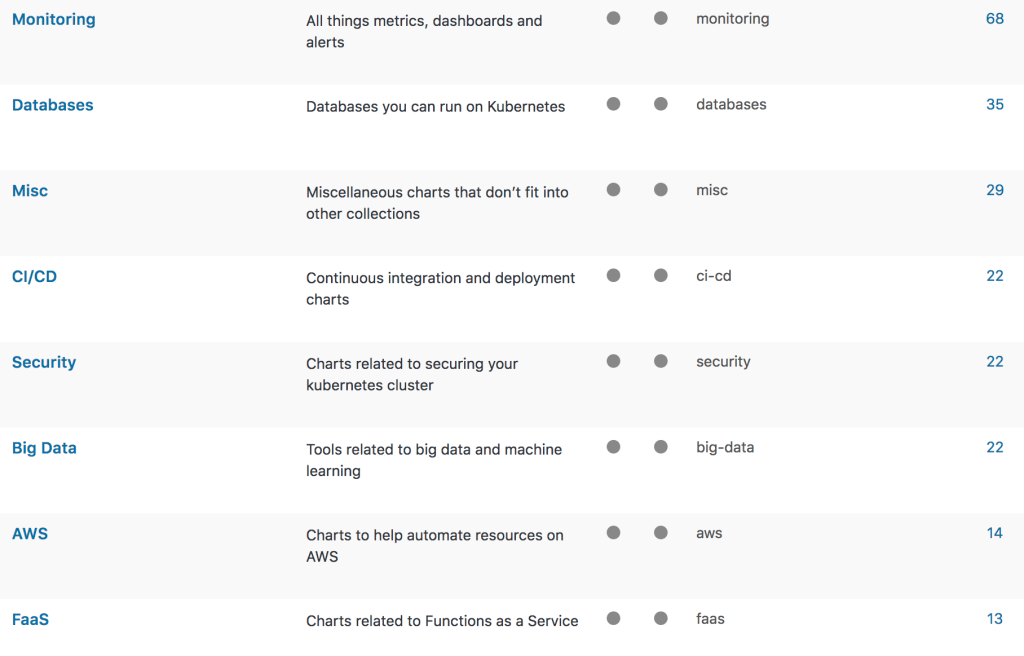The image size is (1024, 656).
Task: Click second gray dot in Big Data row
Action: tap(661, 447)
